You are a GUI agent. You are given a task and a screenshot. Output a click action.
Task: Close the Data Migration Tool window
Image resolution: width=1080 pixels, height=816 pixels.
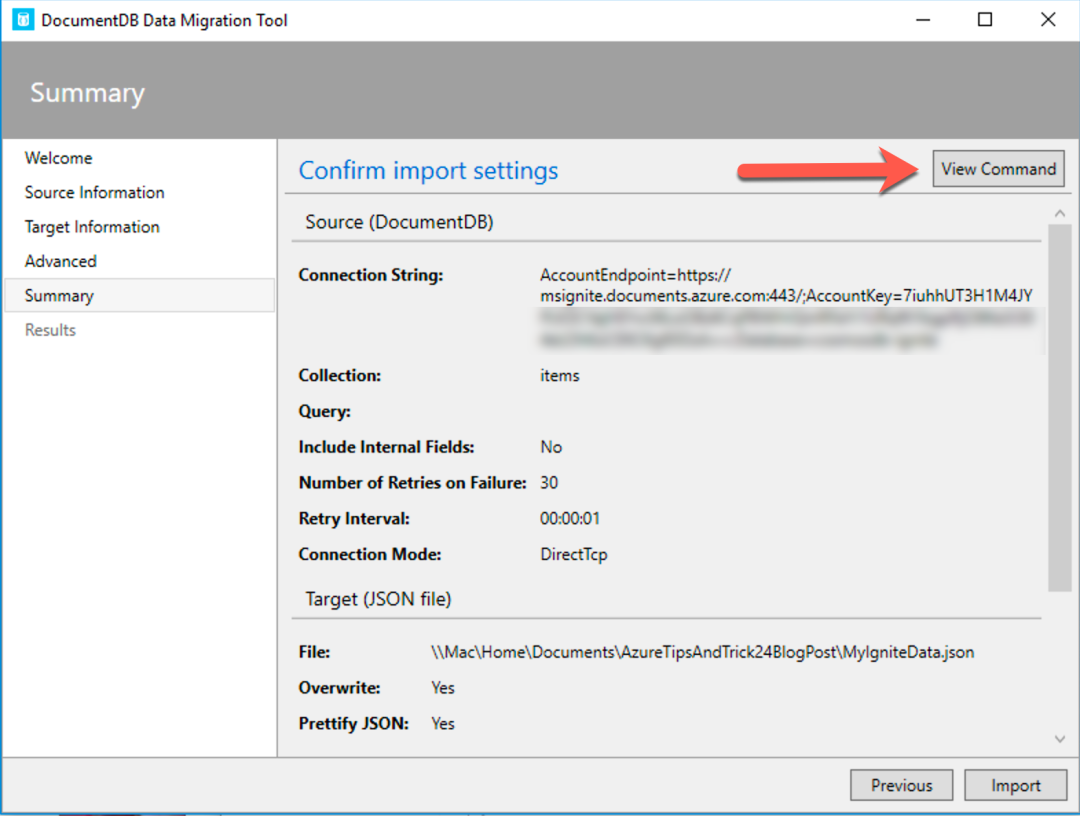tap(1048, 20)
